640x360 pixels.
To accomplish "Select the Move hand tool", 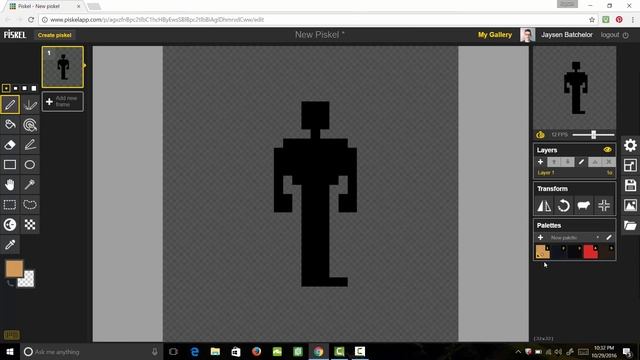I will tap(10, 184).
